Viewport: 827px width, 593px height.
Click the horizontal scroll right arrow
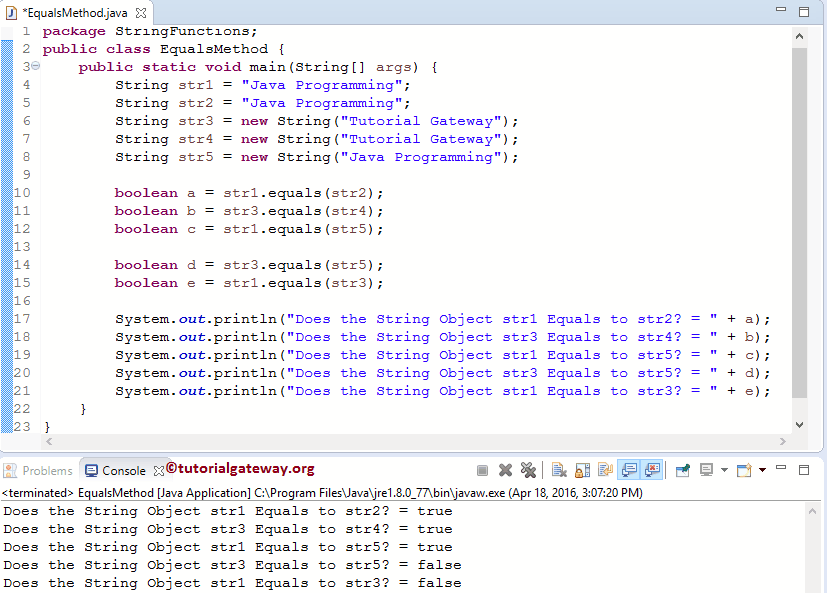(x=782, y=442)
